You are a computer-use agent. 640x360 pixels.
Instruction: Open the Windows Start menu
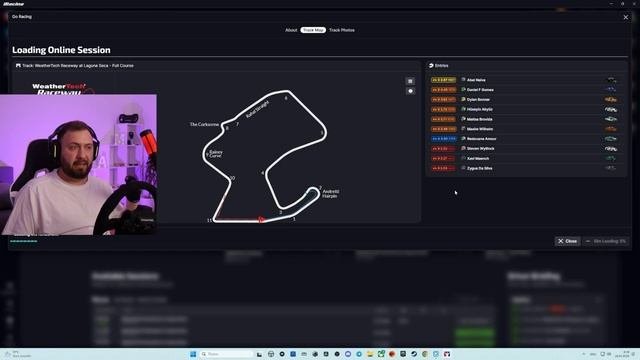(193, 354)
